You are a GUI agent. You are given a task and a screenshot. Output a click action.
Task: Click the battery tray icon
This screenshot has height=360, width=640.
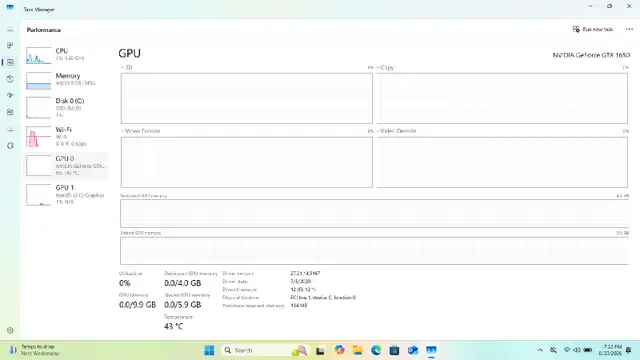tap(588, 350)
